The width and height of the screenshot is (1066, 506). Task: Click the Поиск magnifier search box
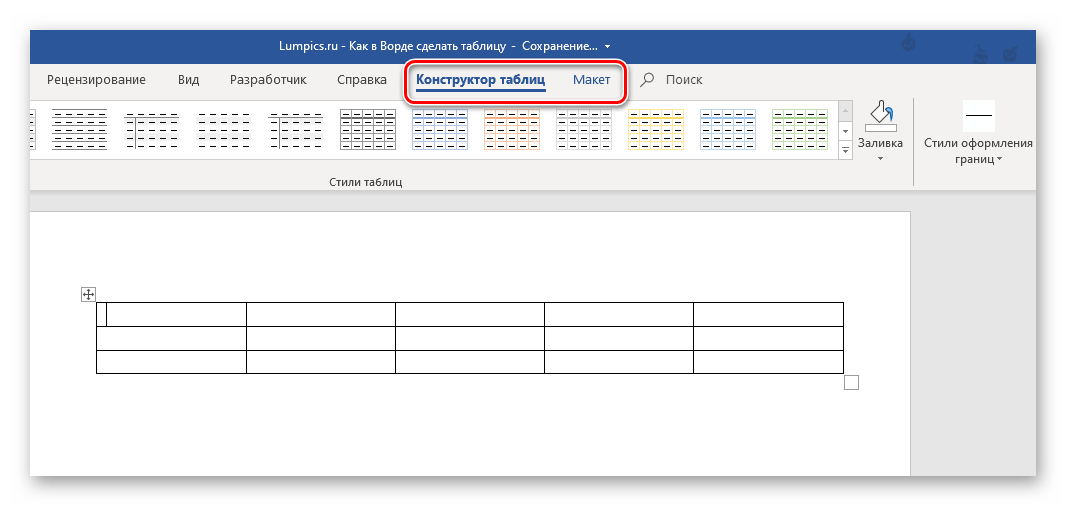(x=672, y=80)
